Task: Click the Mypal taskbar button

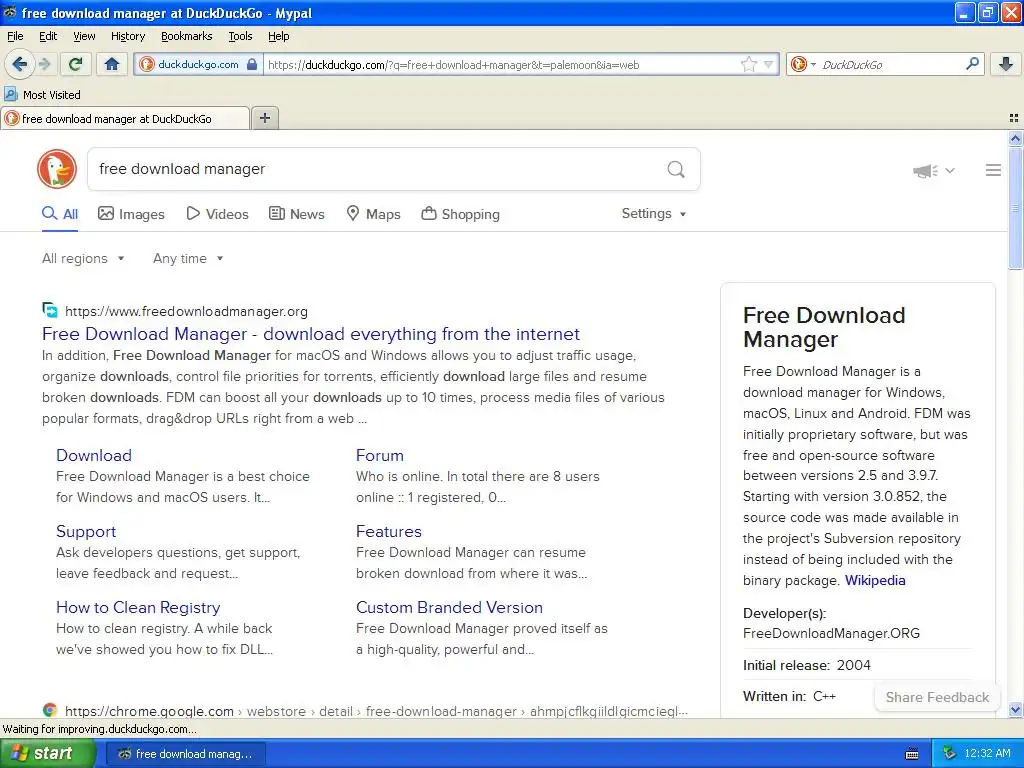Action: 185,754
